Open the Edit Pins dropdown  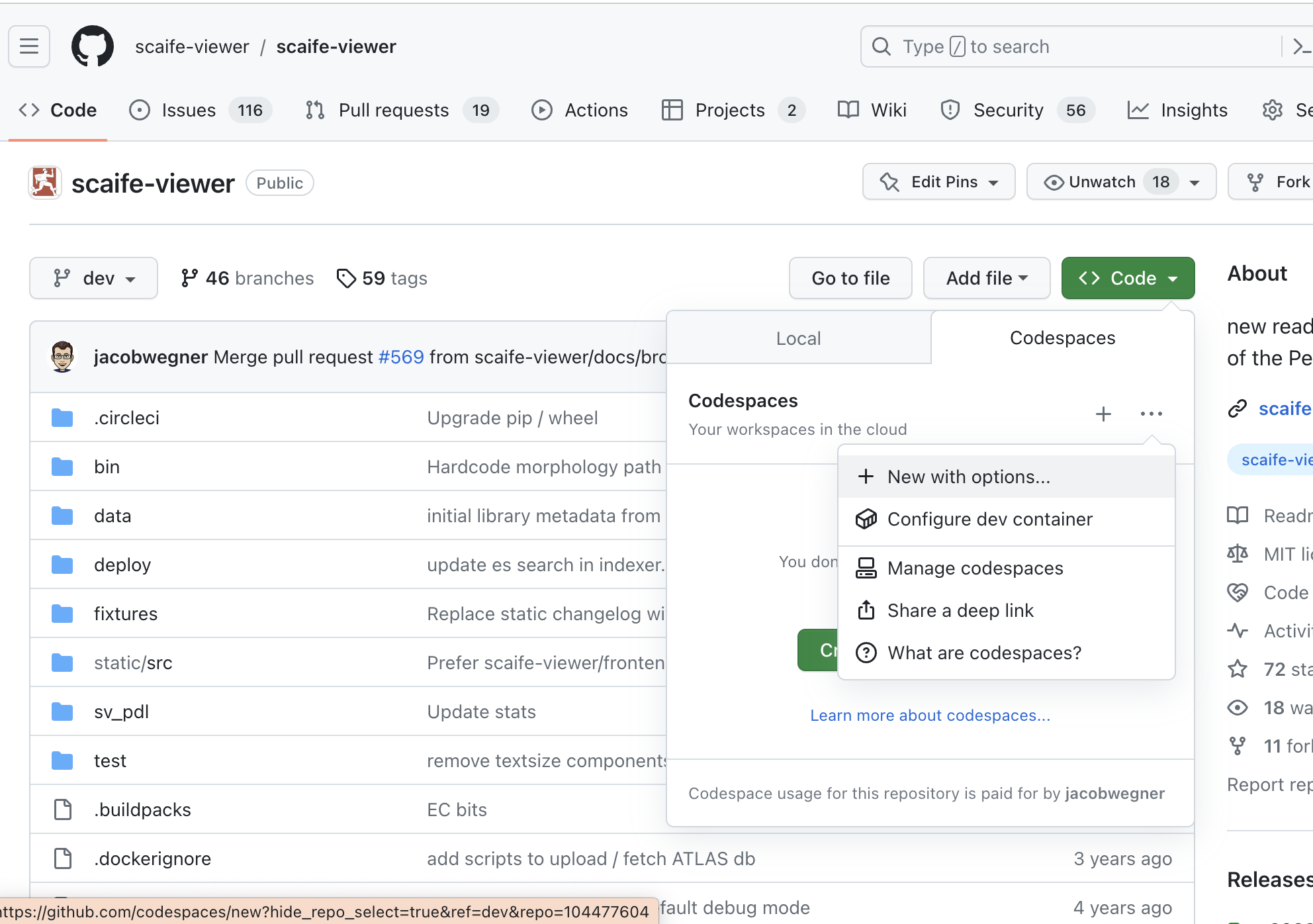click(938, 182)
